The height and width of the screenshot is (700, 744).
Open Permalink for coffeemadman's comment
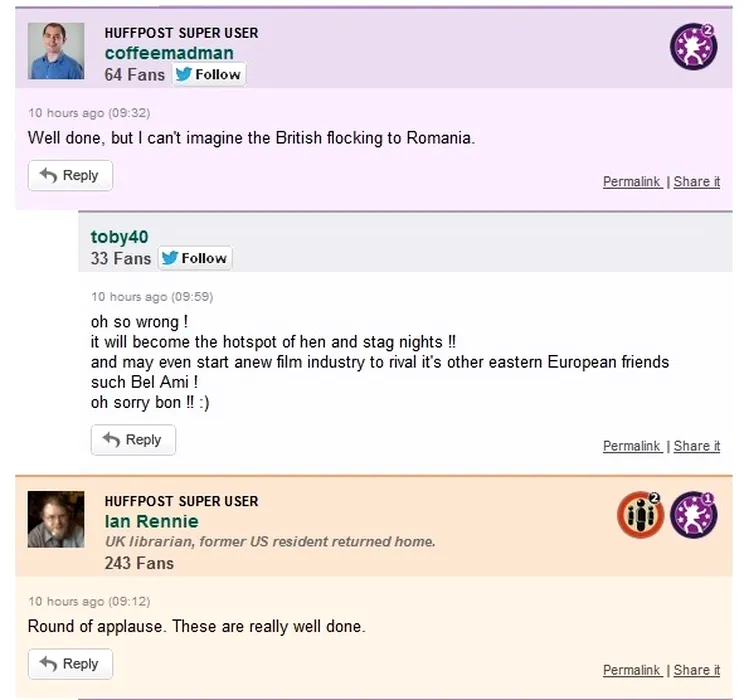(x=631, y=182)
